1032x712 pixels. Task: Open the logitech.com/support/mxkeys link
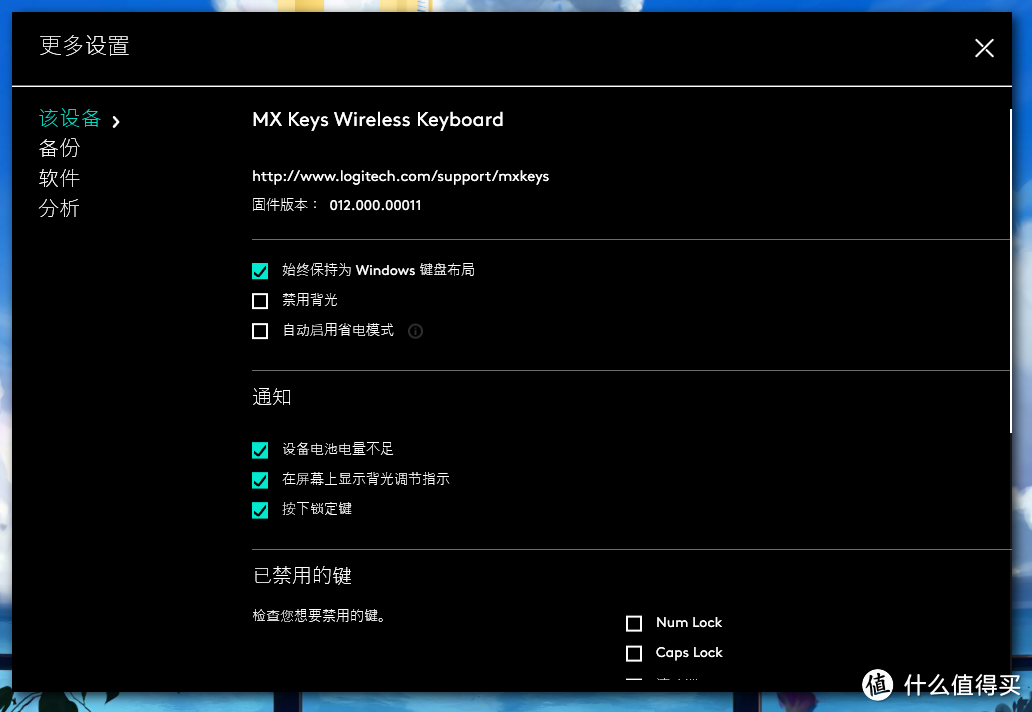point(400,176)
